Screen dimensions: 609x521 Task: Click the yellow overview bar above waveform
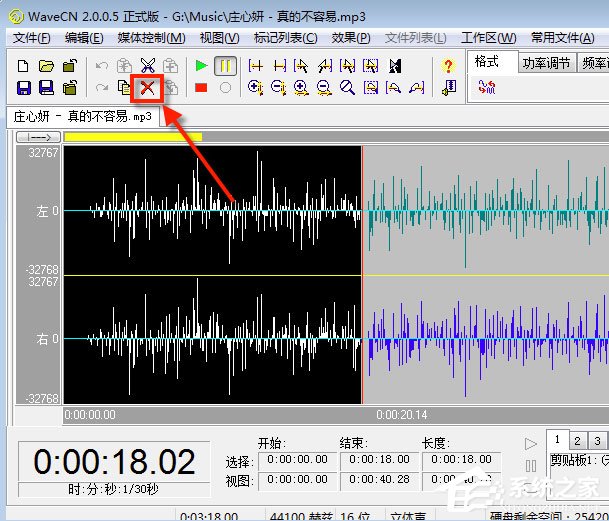pos(132,136)
